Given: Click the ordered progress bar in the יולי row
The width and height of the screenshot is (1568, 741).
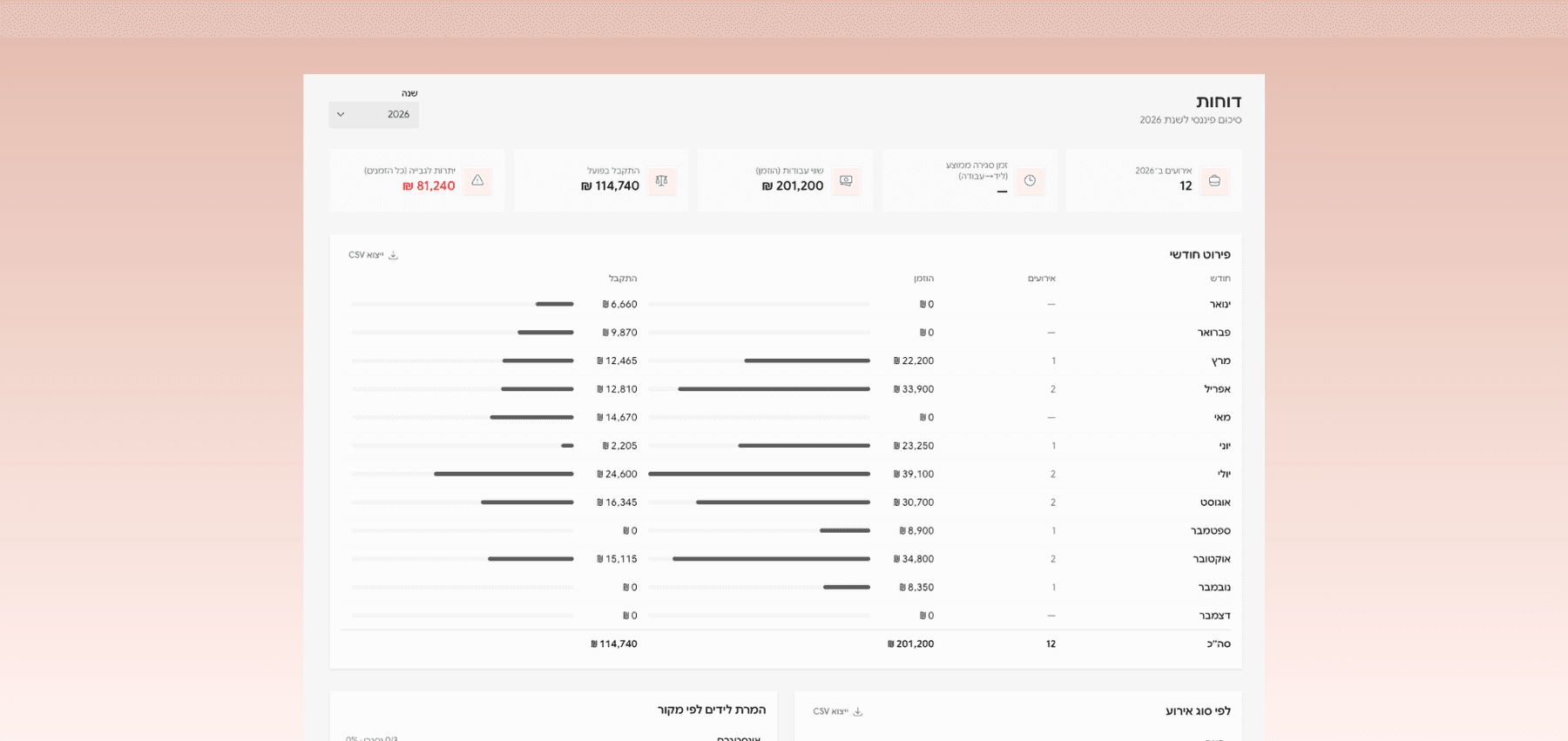Looking at the screenshot, I should (759, 474).
